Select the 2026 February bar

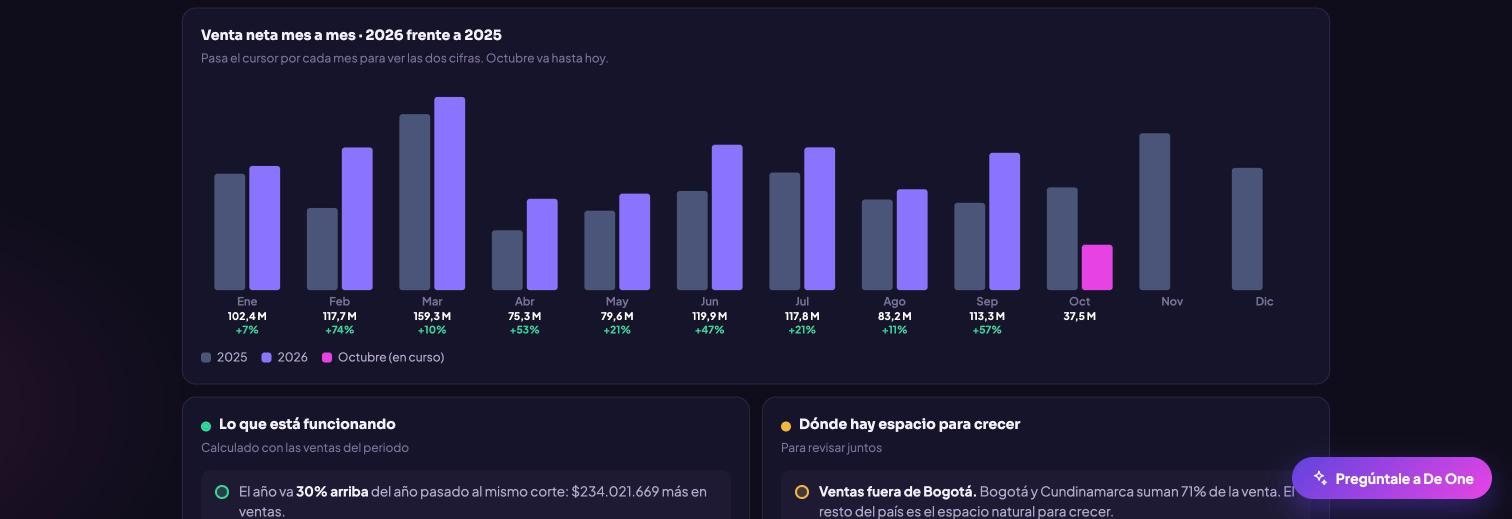coord(357,219)
